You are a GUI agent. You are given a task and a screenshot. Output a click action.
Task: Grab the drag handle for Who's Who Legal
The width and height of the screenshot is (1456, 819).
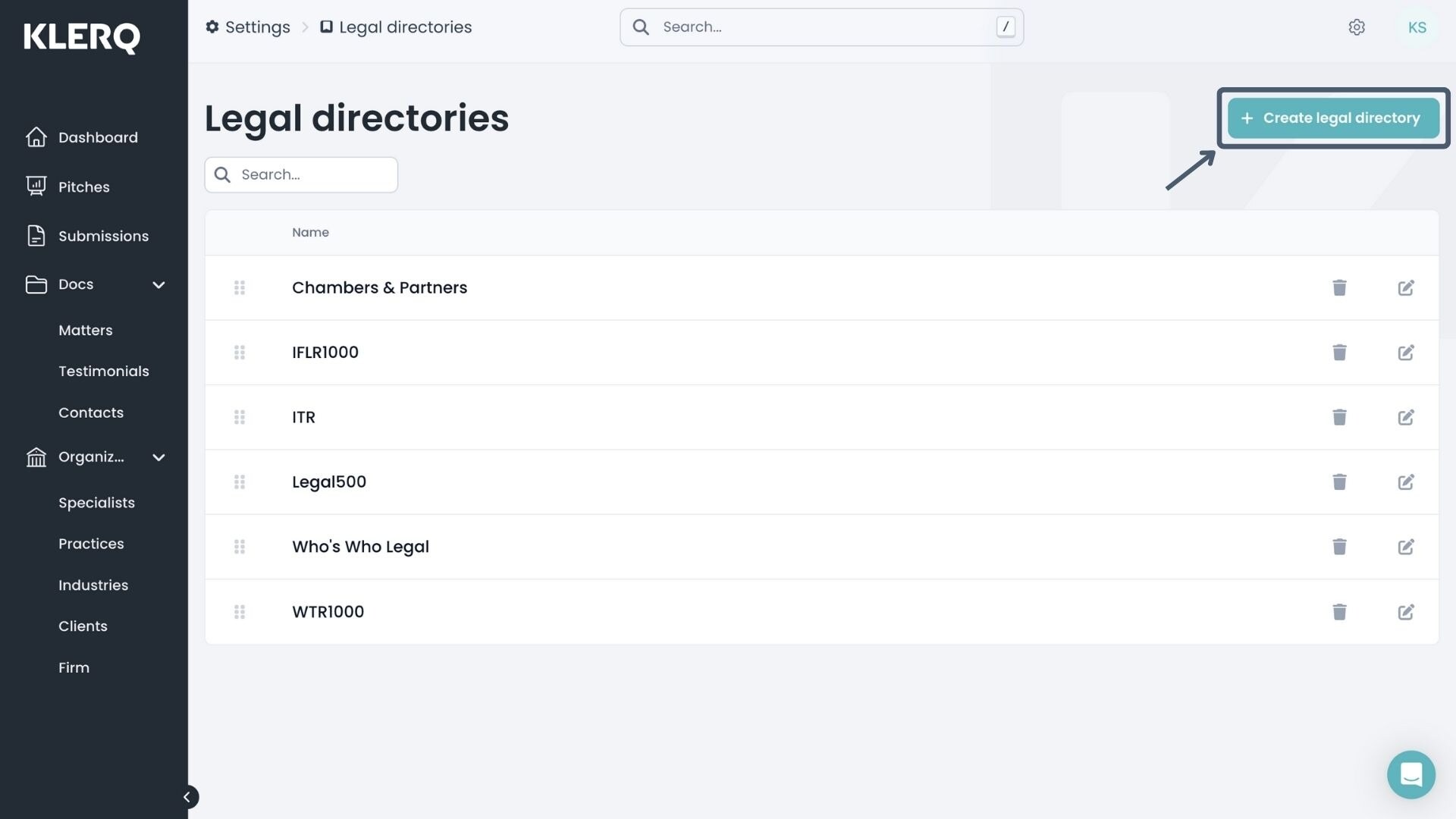[240, 547]
